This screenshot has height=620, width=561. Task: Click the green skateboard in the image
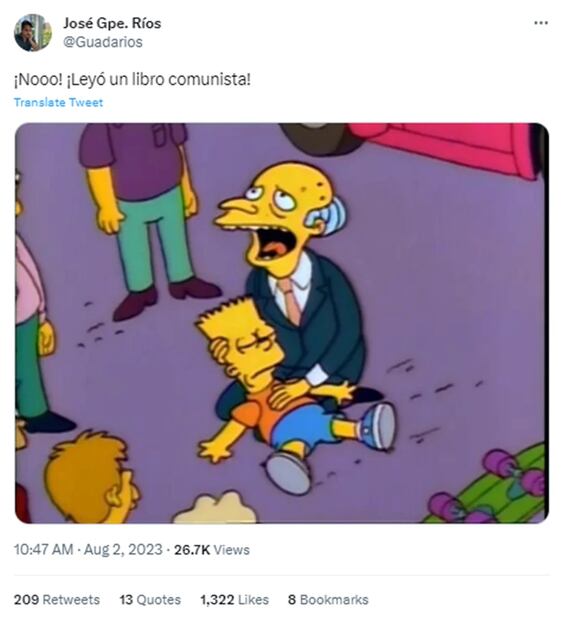[488, 488]
